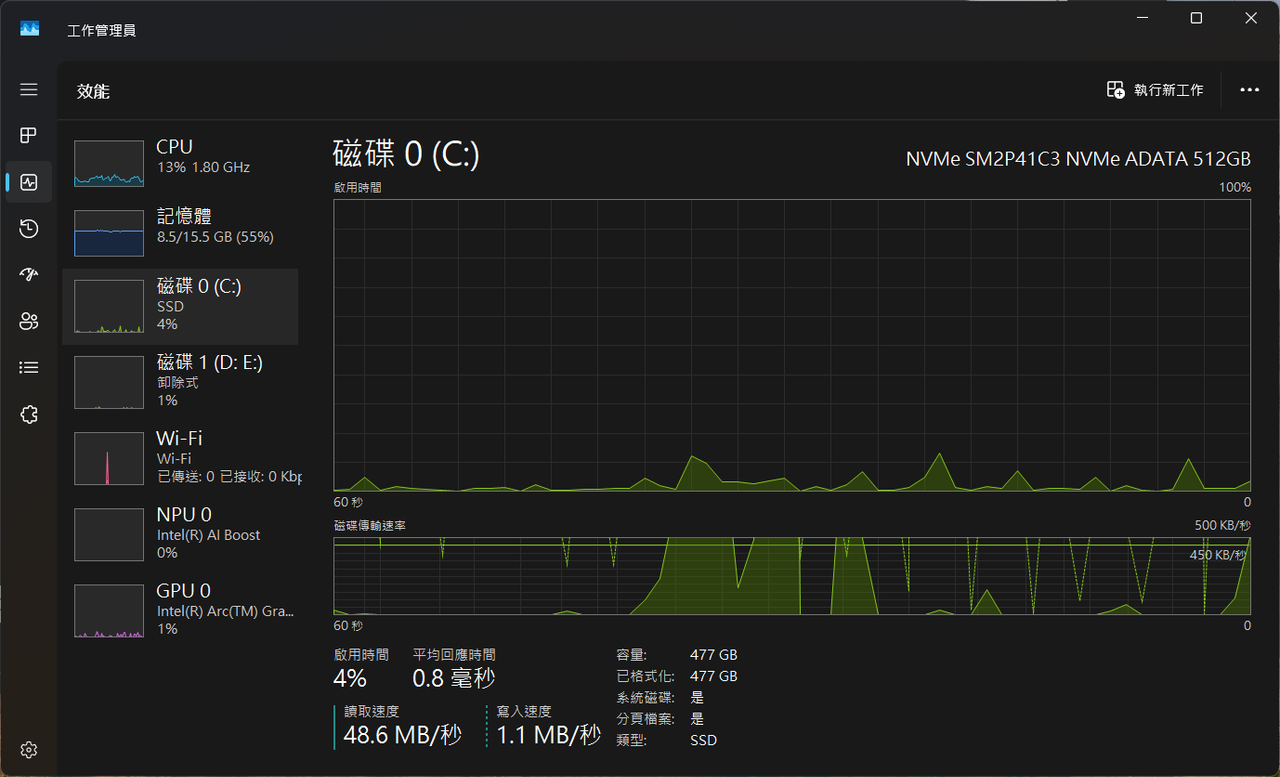Screen dimensions: 1280x777
Task: Click the 類型 SSD value
Action: click(x=703, y=740)
